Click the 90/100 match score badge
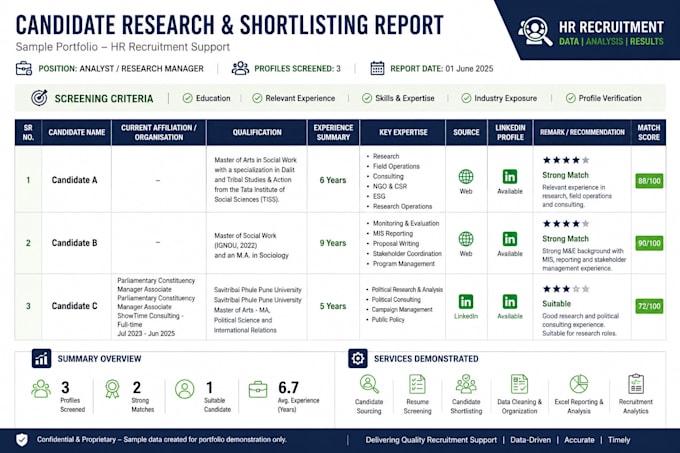 tap(649, 243)
